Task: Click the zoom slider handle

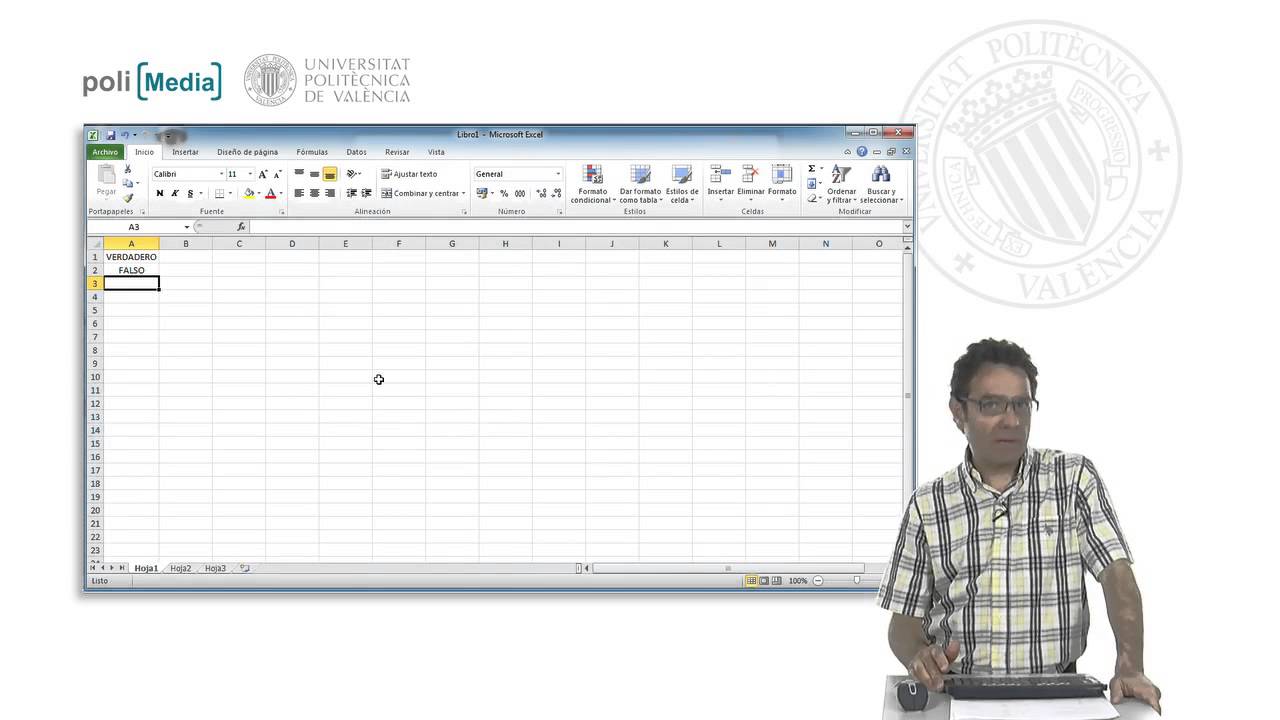Action: [857, 580]
